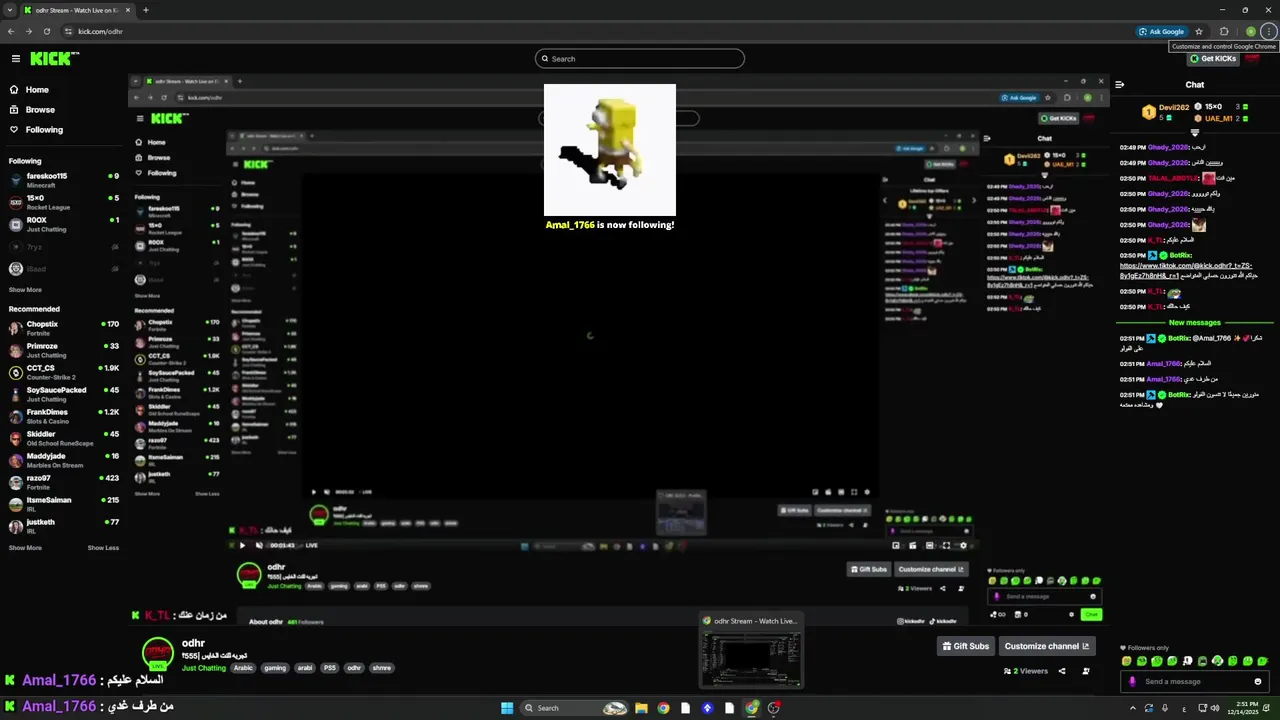
Task: Open recommended channel SoySaucePacked
Action: click(x=62, y=394)
